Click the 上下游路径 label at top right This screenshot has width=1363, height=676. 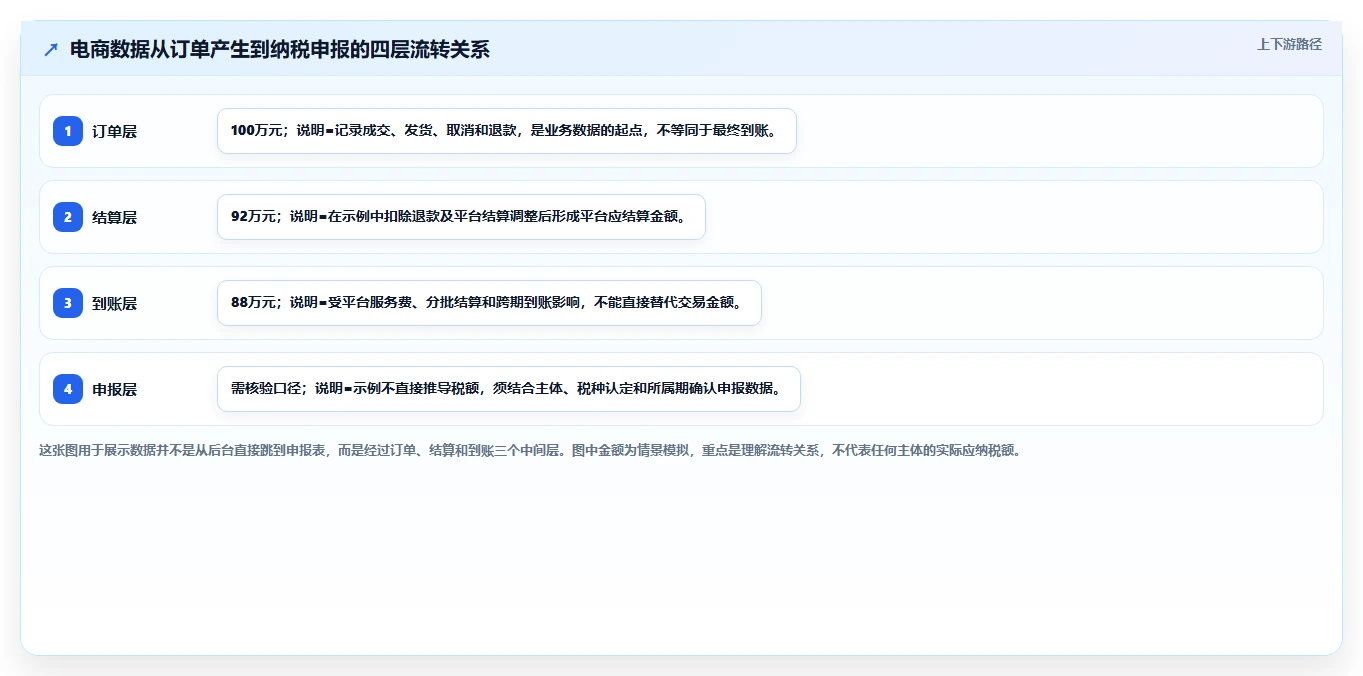pyautogui.click(x=1289, y=44)
